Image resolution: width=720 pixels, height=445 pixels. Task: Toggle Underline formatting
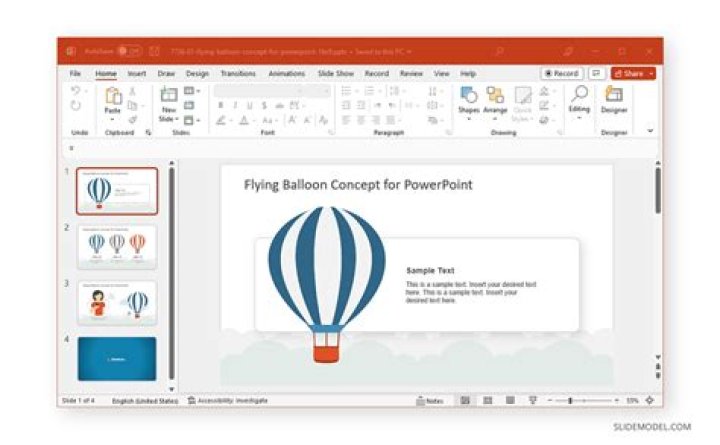(250, 106)
